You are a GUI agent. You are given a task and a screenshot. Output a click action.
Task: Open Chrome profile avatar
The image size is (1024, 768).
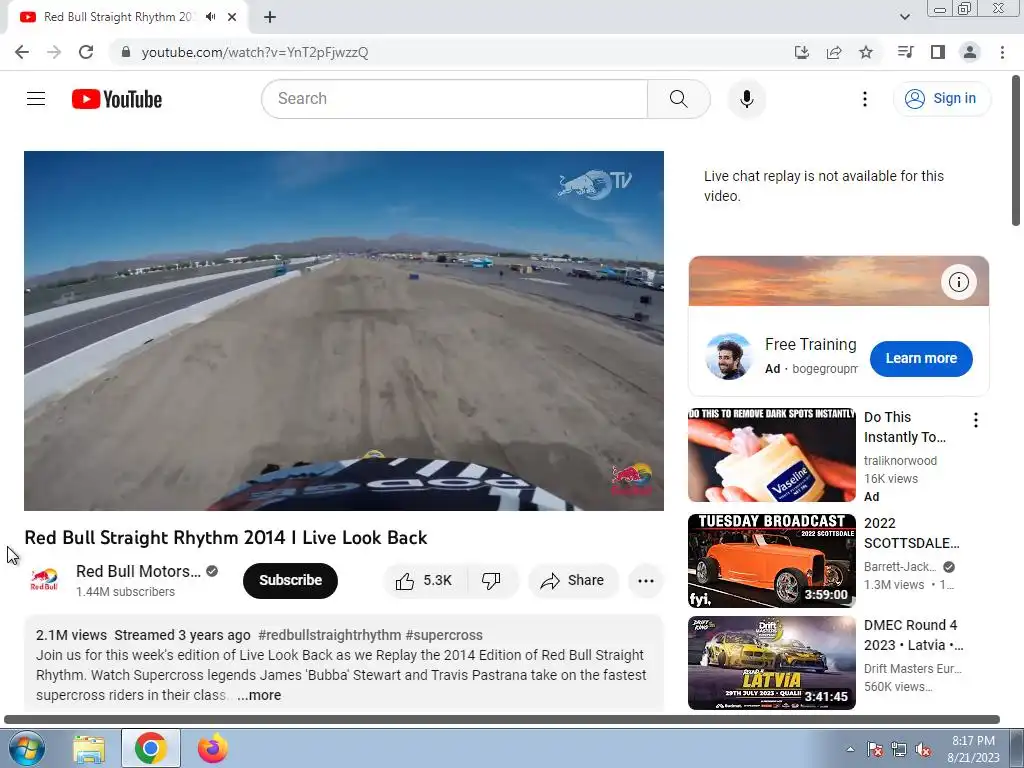(970, 52)
